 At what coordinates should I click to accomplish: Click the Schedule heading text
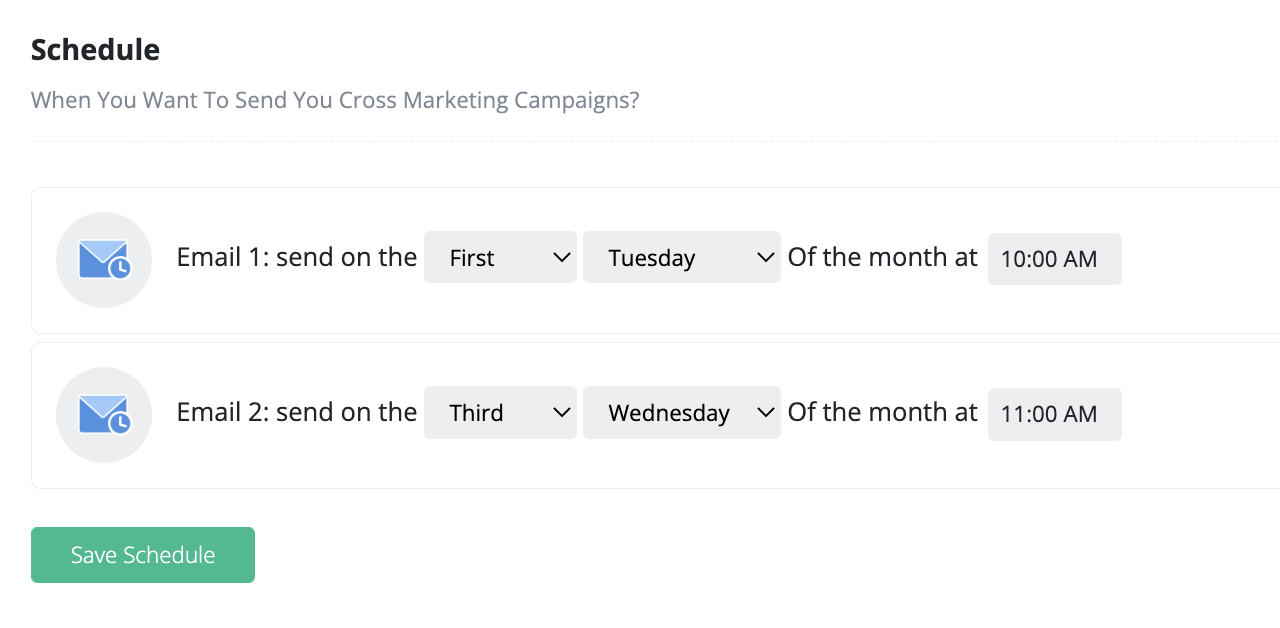[x=95, y=48]
